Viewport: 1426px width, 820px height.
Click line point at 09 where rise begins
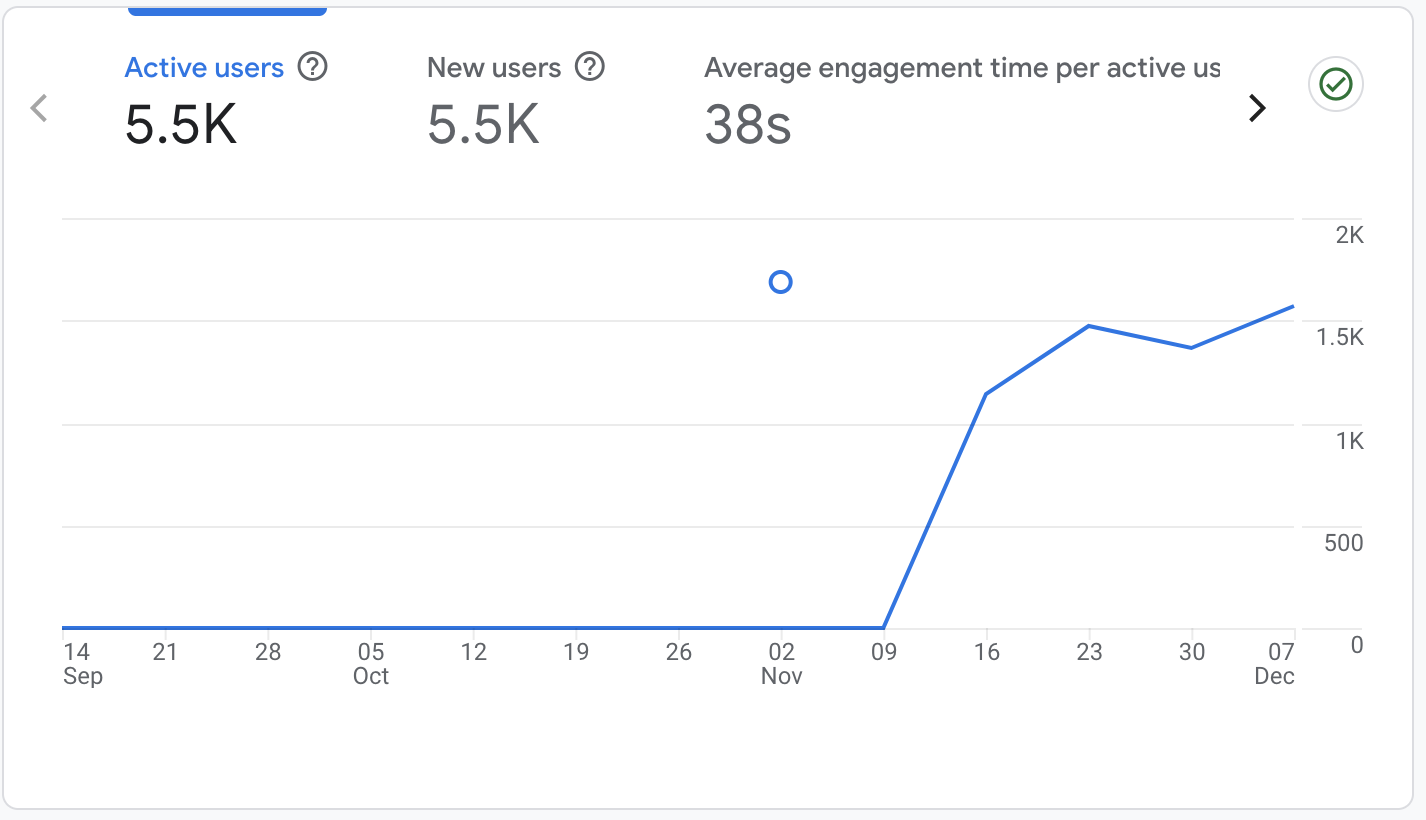(883, 628)
